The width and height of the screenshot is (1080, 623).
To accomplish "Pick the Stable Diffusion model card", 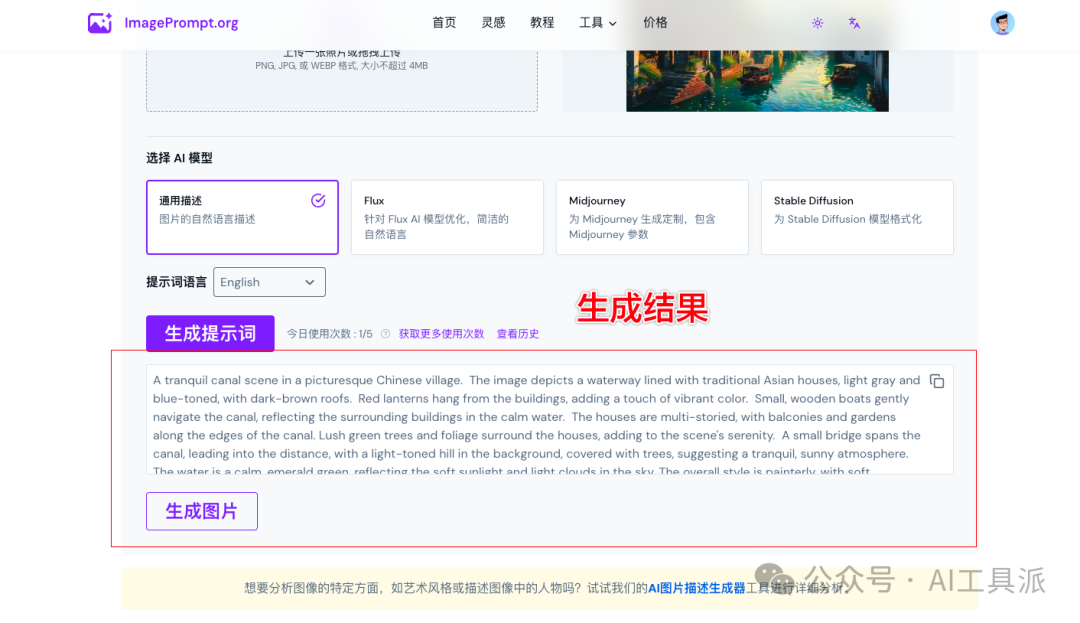I will [857, 217].
